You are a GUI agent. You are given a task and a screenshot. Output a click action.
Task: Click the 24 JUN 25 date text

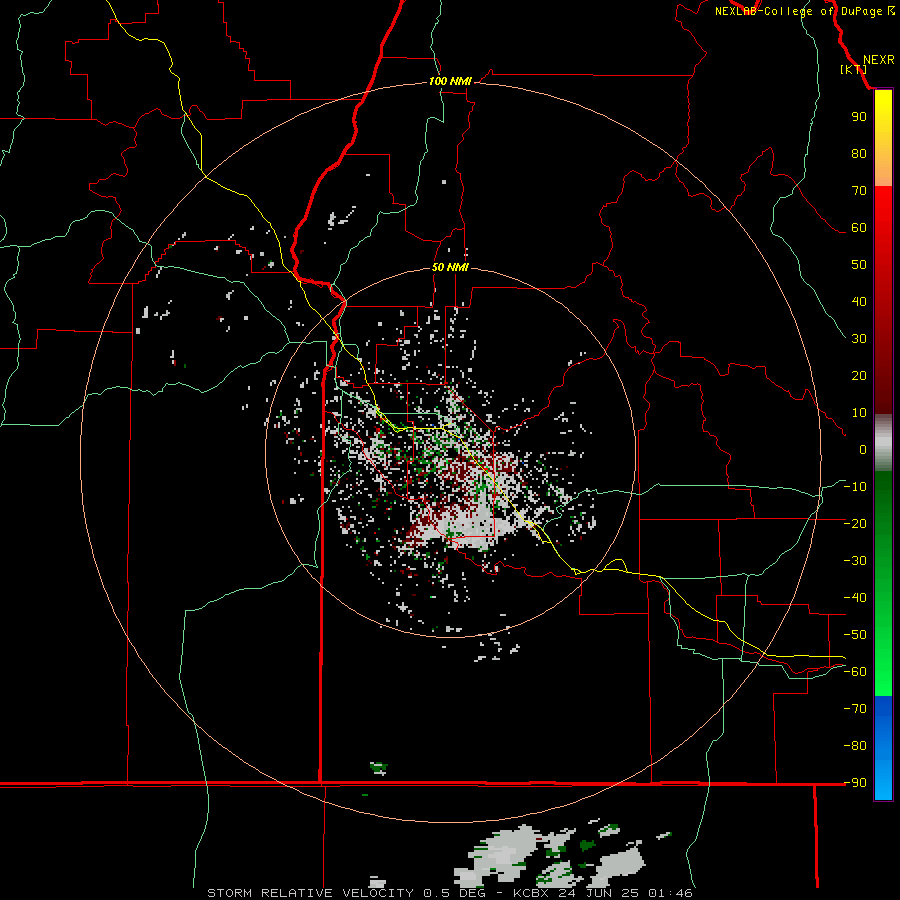599,893
